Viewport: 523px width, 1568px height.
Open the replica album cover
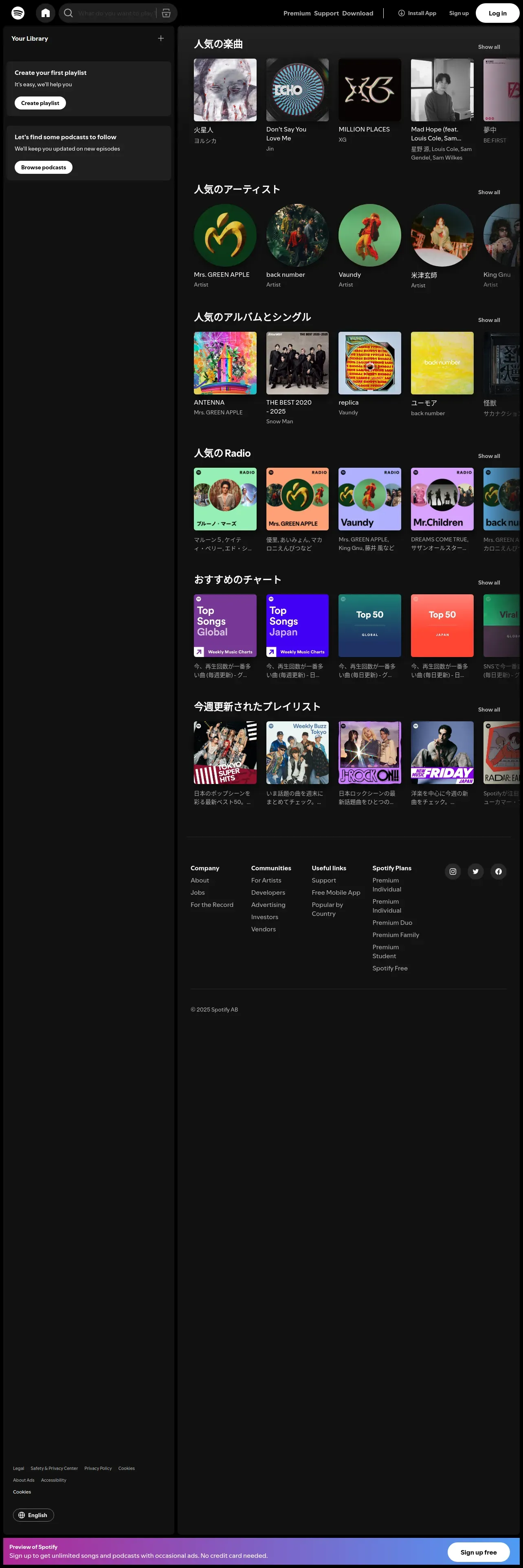click(x=369, y=363)
